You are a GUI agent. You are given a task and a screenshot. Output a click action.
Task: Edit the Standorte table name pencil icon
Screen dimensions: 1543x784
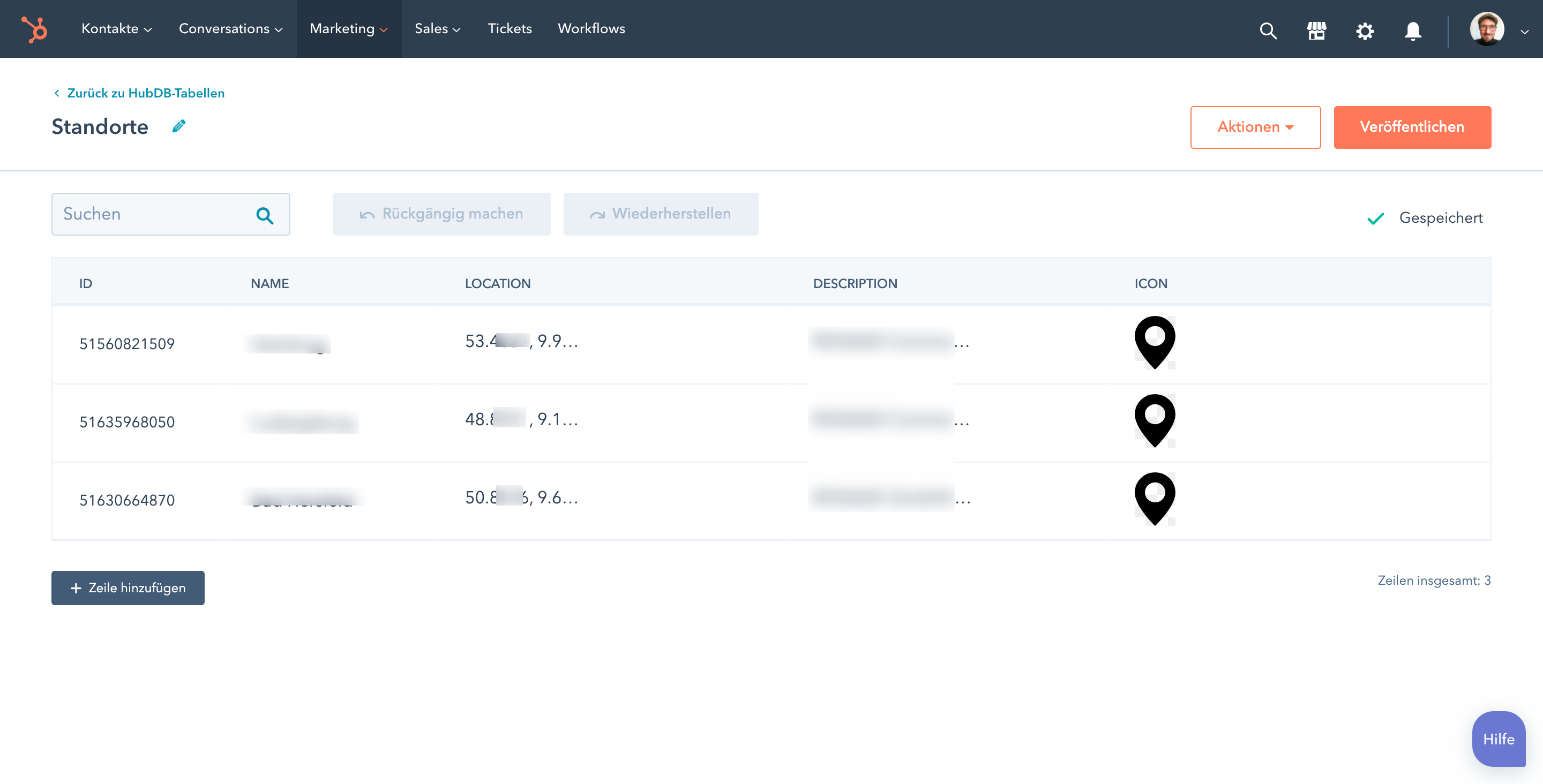178,126
